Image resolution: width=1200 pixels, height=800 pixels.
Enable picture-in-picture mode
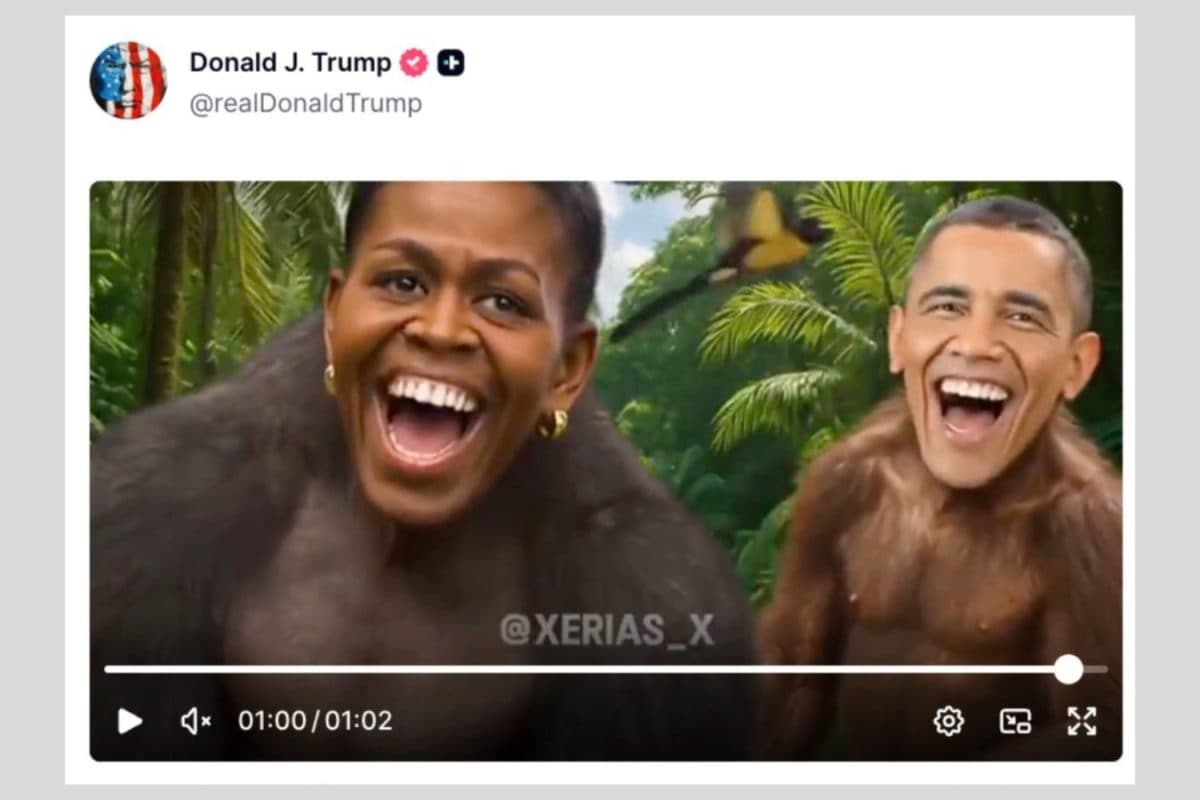tap(1015, 720)
